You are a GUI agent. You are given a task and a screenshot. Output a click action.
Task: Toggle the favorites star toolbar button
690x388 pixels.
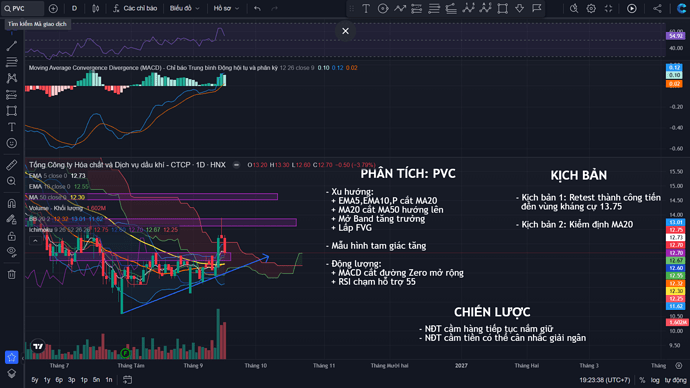click(x=12, y=357)
